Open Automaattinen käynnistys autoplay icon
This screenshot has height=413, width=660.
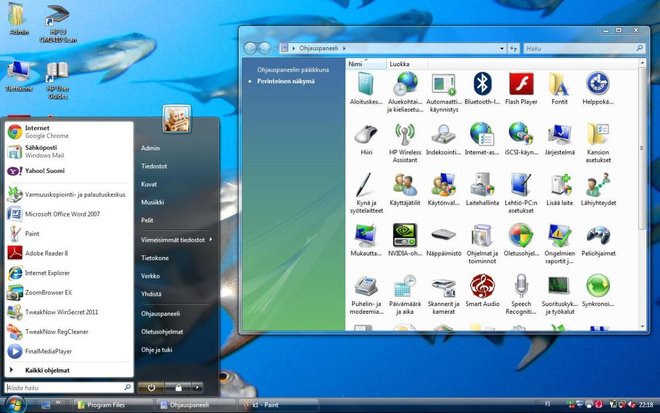pyautogui.click(x=443, y=84)
